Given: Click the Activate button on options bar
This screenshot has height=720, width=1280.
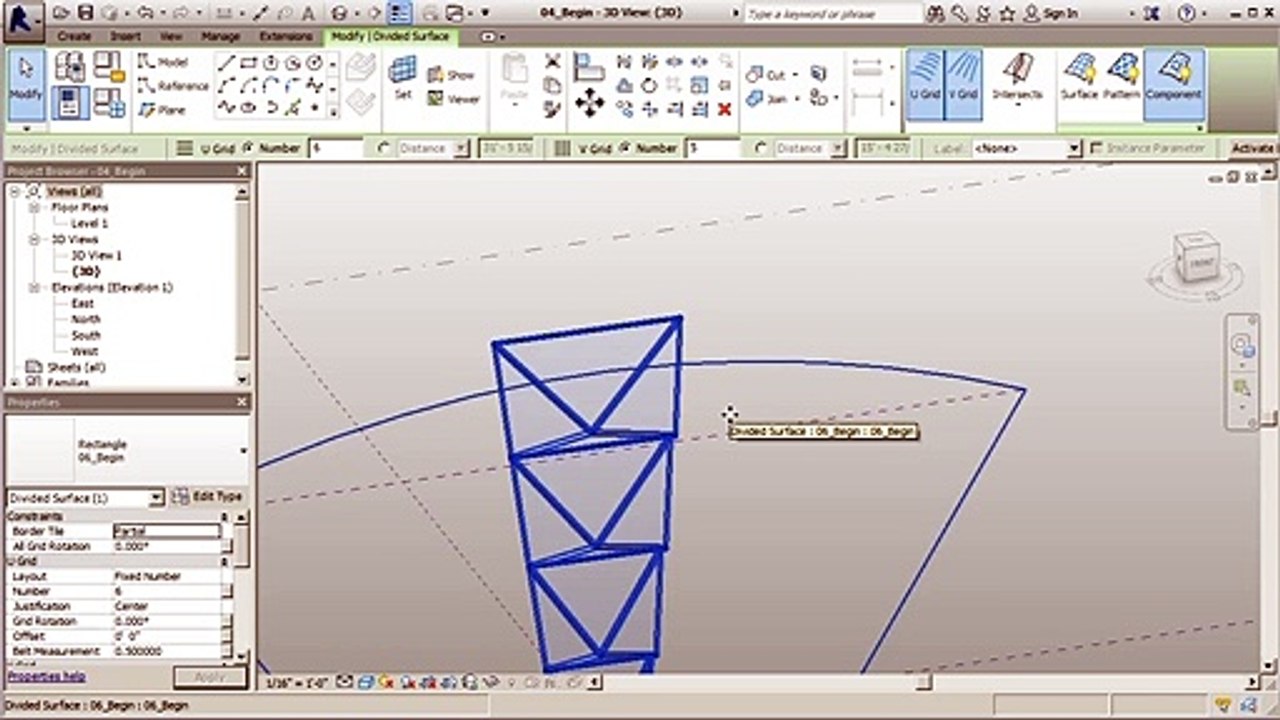Looking at the screenshot, I should click(1254, 148).
